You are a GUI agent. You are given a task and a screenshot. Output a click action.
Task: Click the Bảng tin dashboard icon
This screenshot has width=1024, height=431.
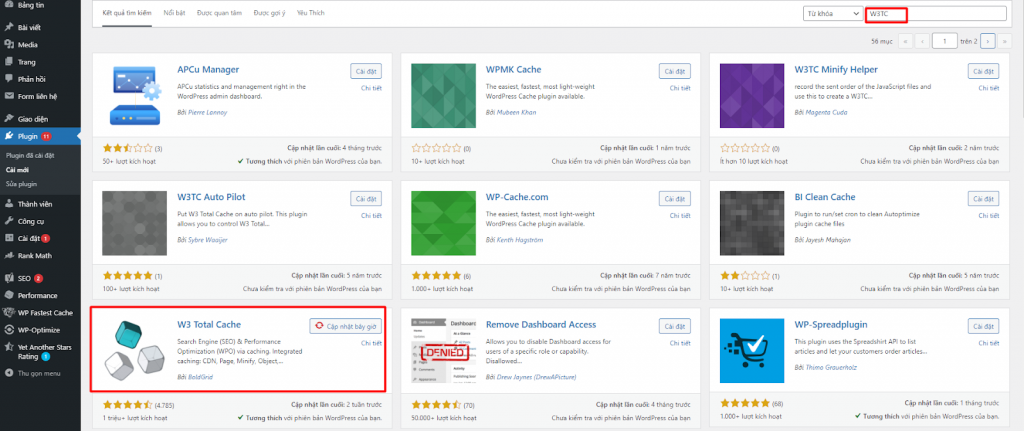(9, 4)
